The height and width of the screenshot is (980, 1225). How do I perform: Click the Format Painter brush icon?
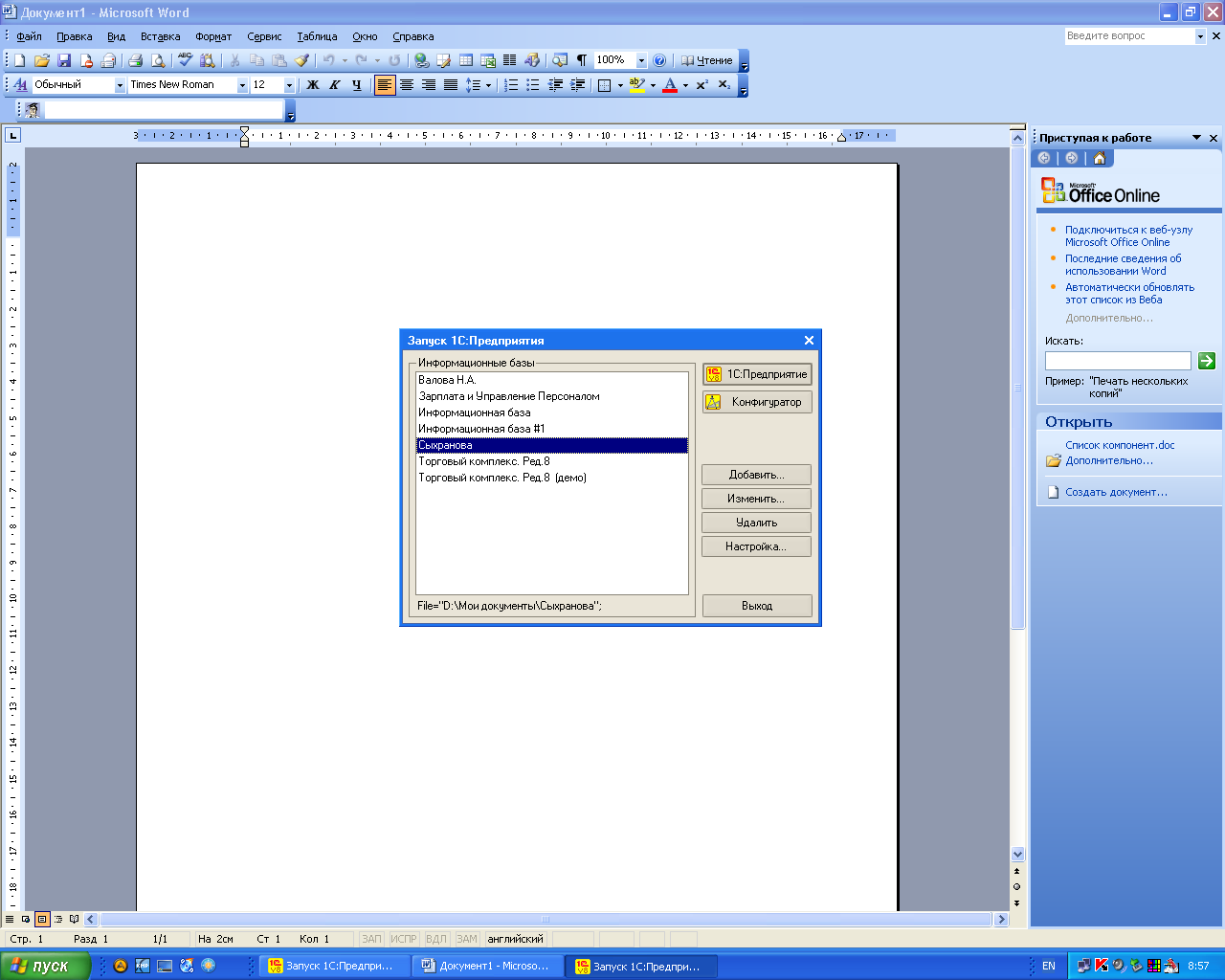click(301, 60)
